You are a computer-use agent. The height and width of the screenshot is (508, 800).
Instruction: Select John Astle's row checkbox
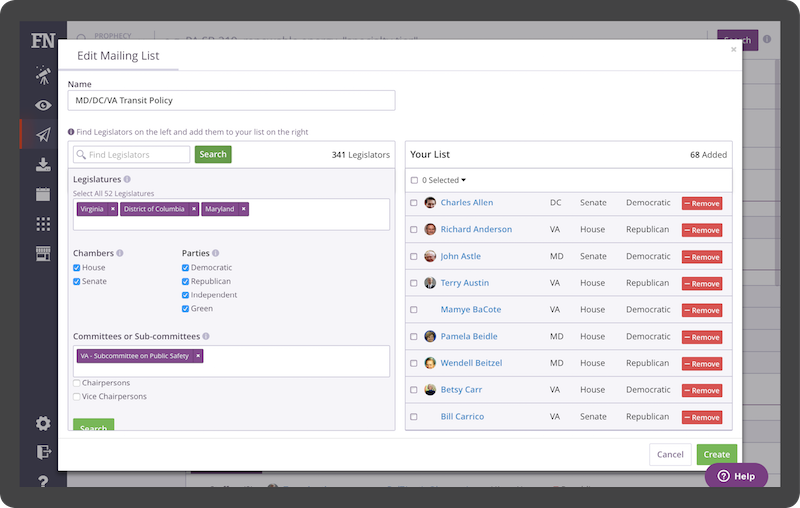coord(414,257)
